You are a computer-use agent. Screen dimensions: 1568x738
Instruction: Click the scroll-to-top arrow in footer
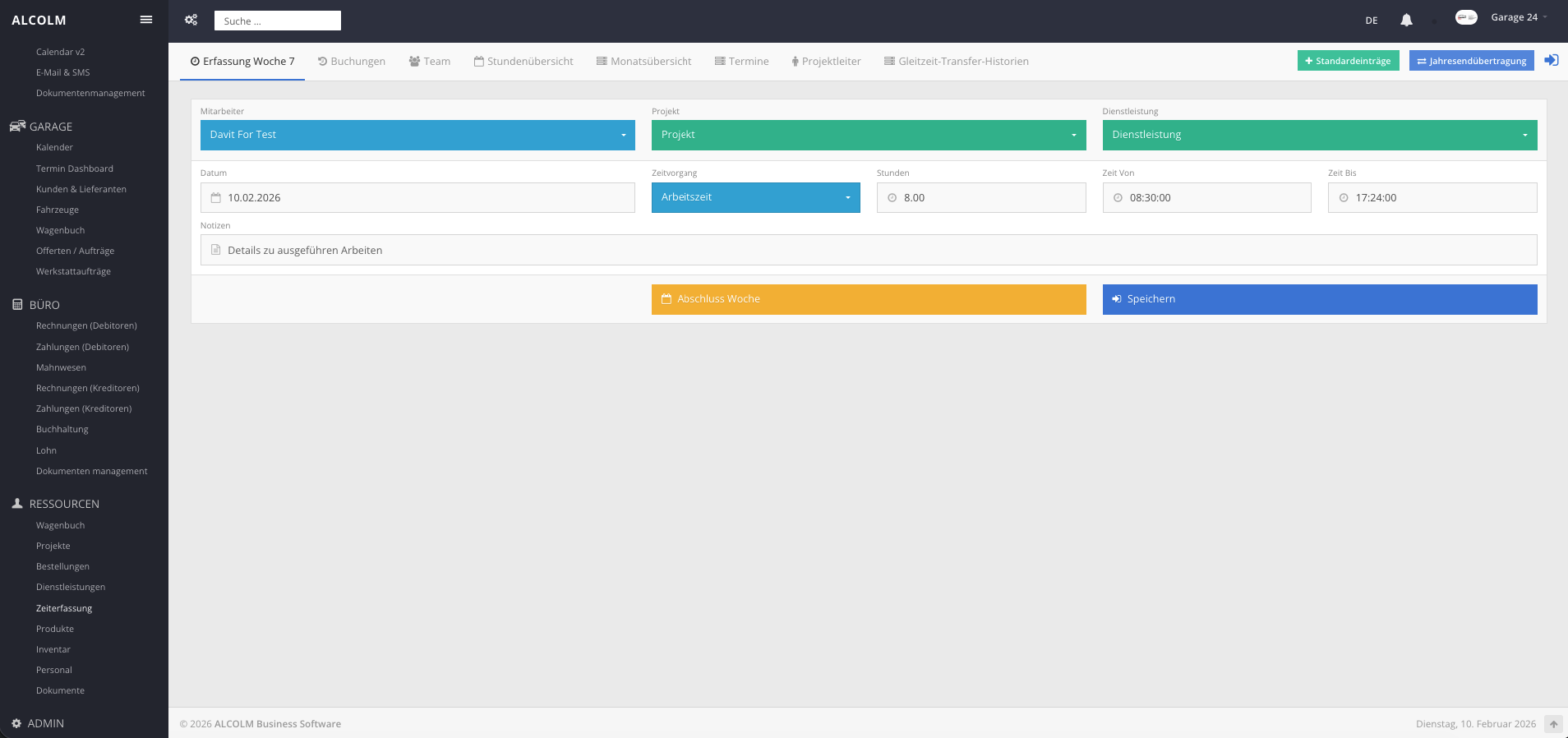coord(1552,724)
